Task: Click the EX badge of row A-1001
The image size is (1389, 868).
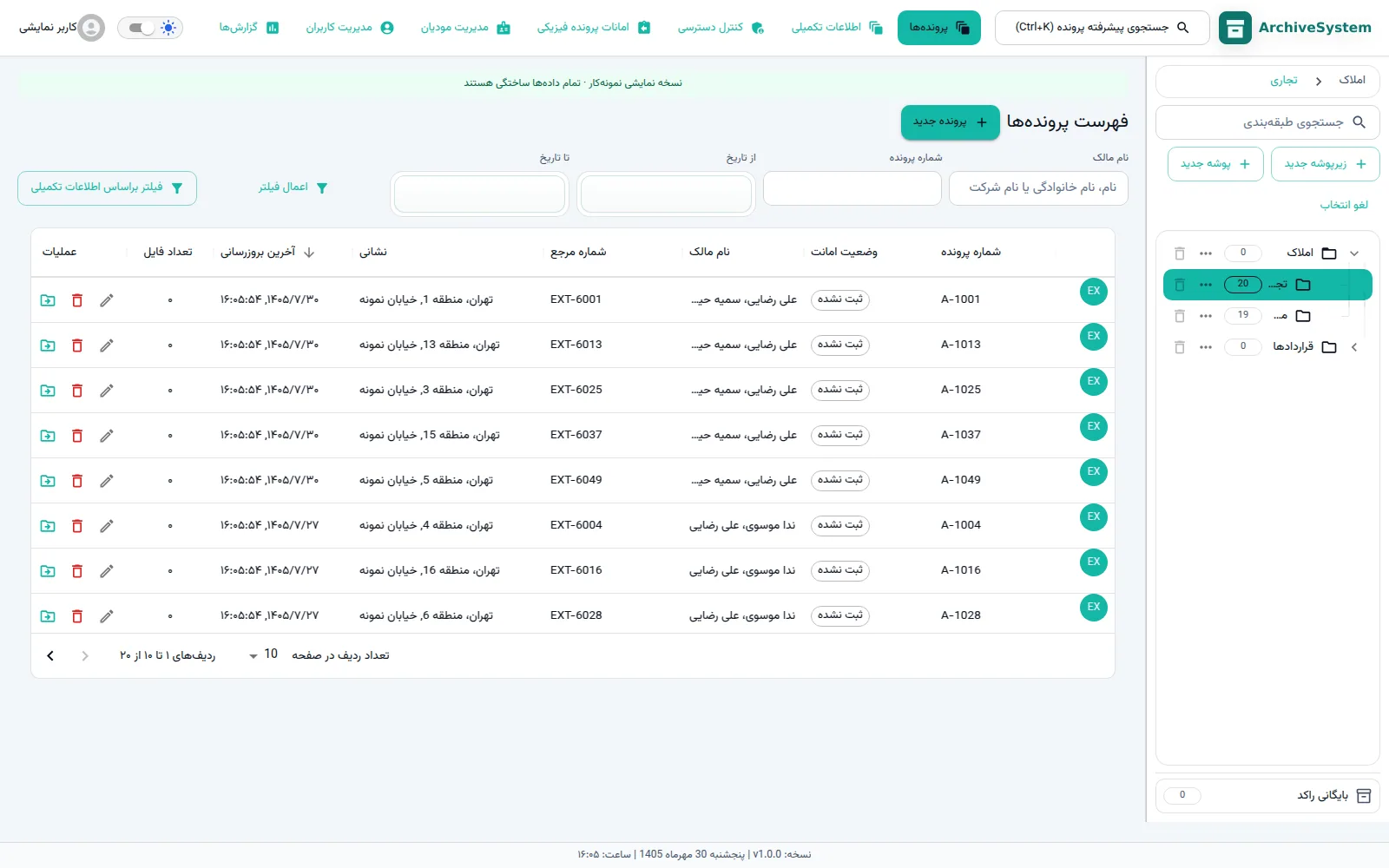Action: tap(1094, 291)
